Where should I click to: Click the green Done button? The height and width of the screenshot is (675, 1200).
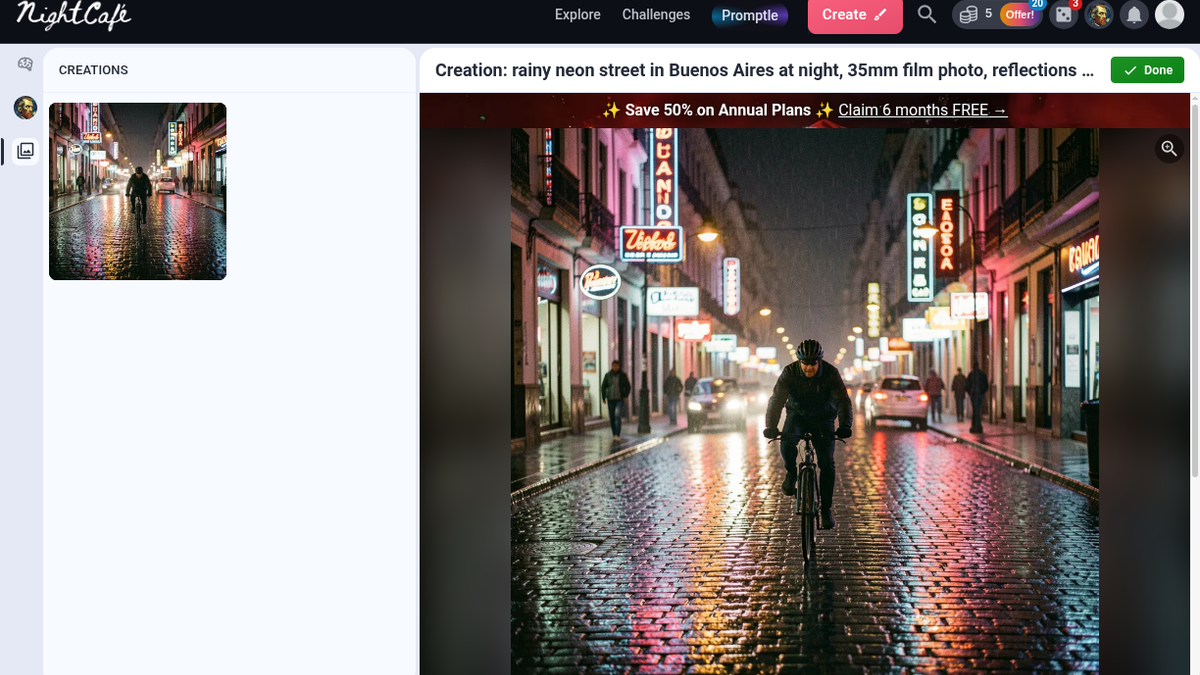tap(1148, 70)
